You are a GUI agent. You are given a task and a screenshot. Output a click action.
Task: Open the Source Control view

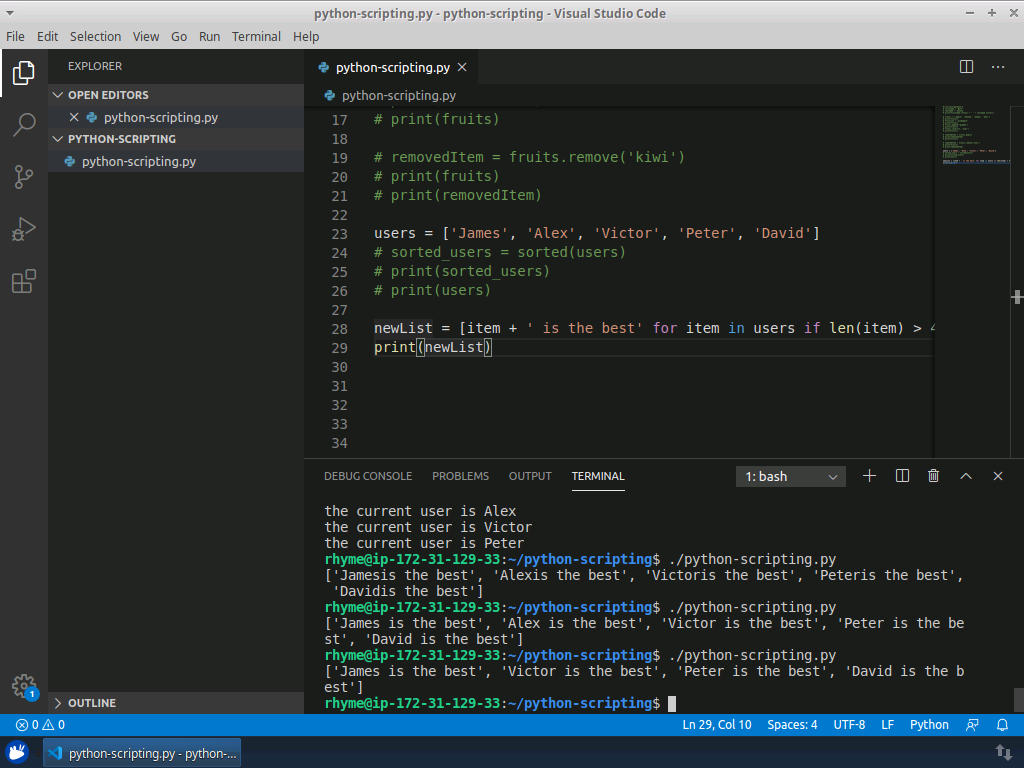click(24, 177)
